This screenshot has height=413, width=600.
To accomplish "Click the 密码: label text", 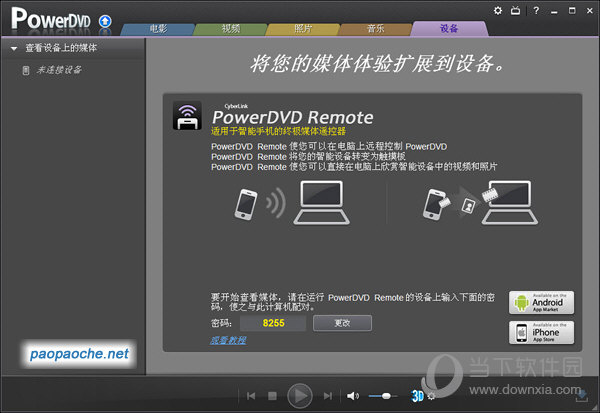I will pyautogui.click(x=222, y=323).
